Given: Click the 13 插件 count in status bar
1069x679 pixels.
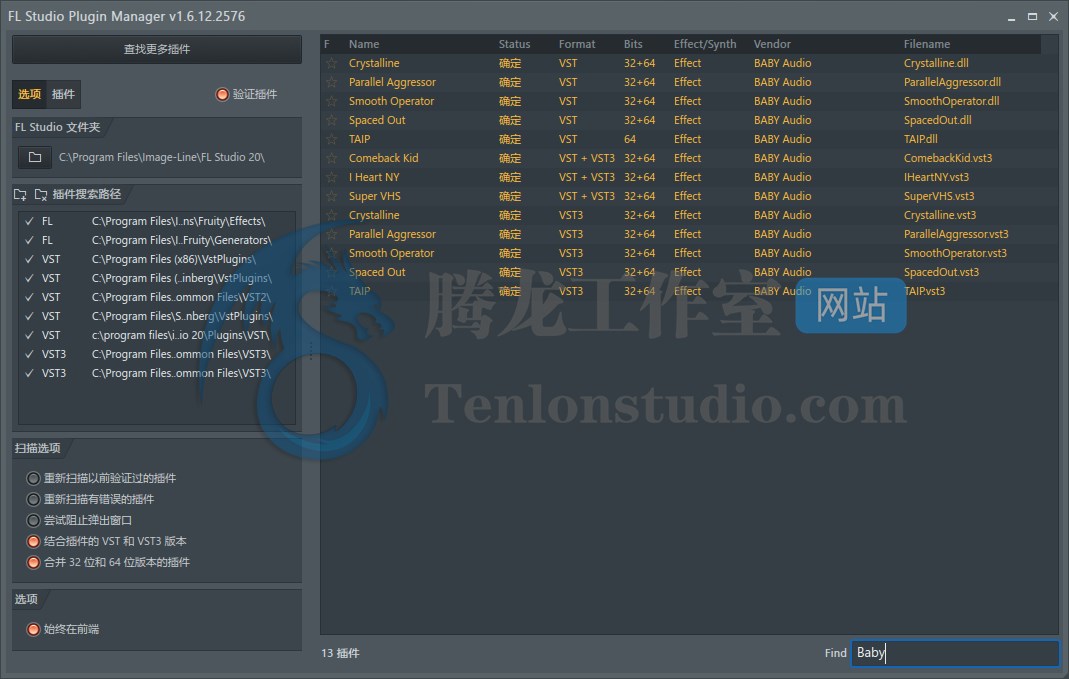Looking at the screenshot, I should point(340,654).
